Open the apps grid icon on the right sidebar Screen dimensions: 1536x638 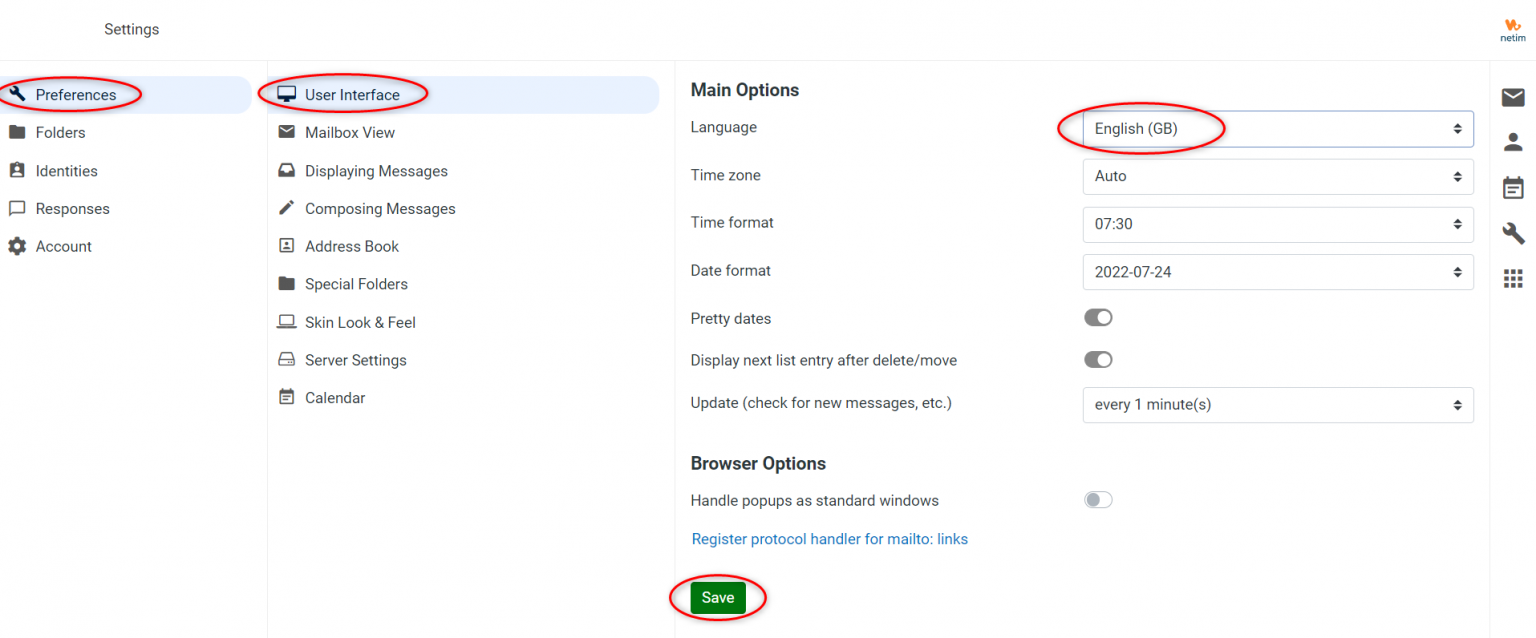(1513, 278)
